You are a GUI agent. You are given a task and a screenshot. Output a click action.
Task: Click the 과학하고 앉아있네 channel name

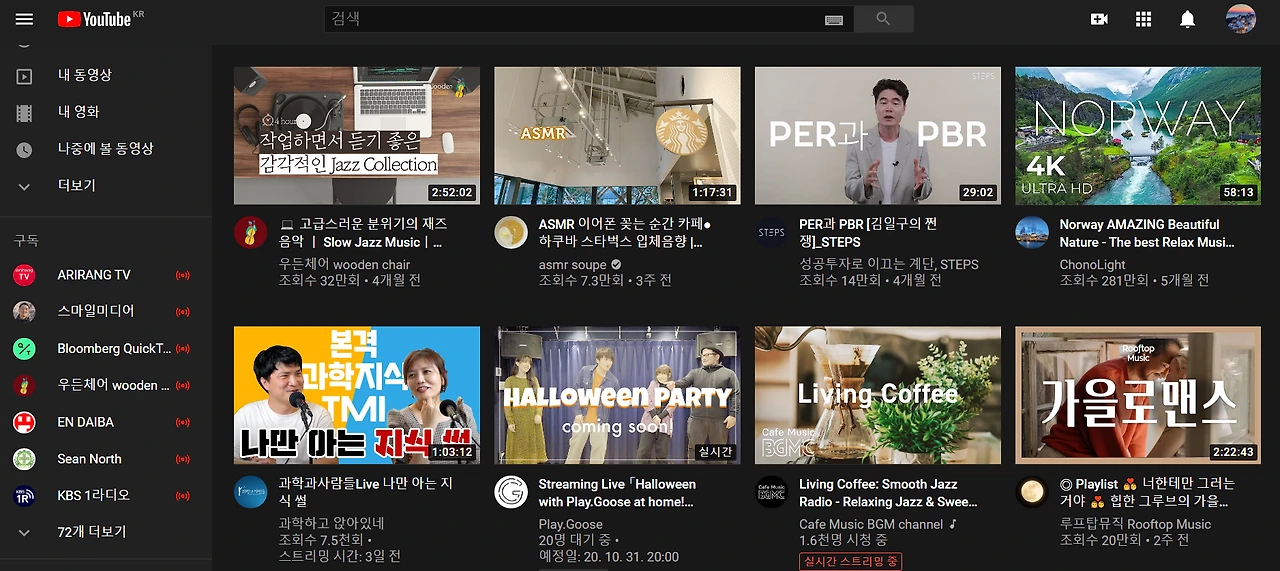(x=331, y=523)
